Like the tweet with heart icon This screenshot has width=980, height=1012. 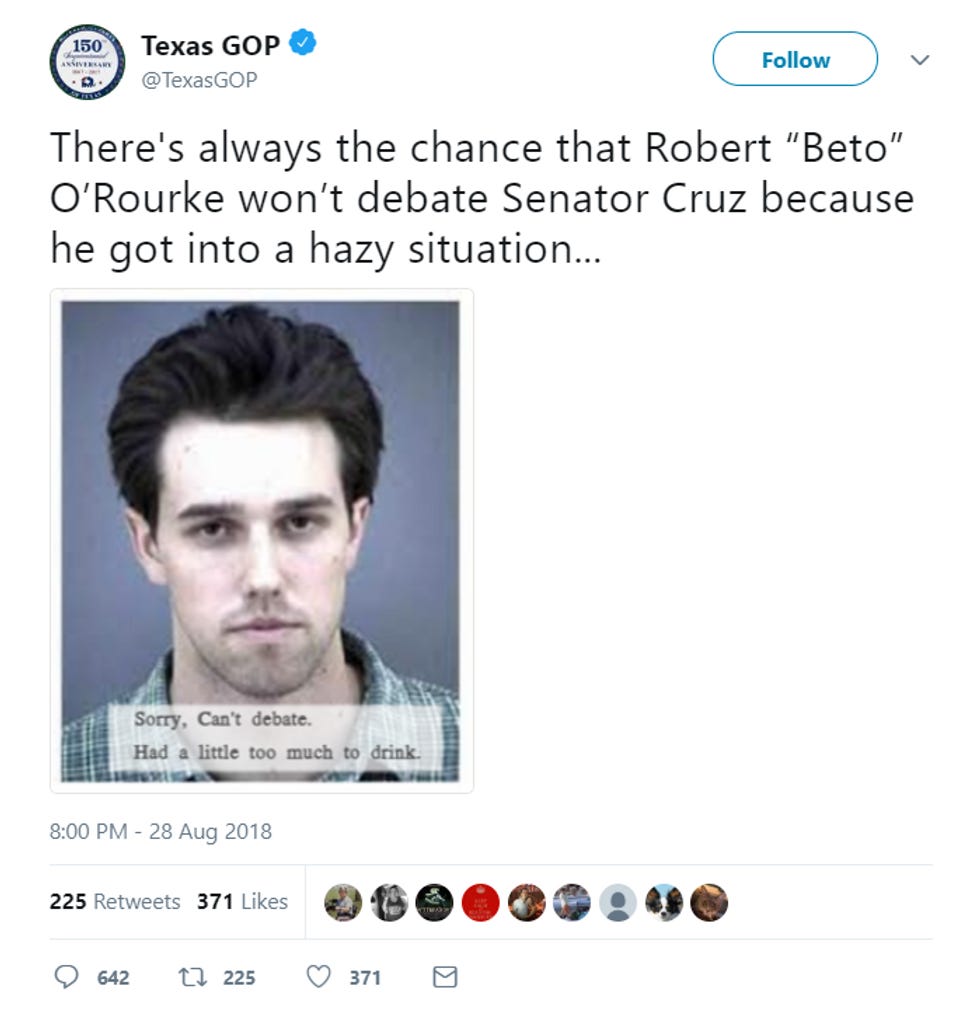coord(318,977)
